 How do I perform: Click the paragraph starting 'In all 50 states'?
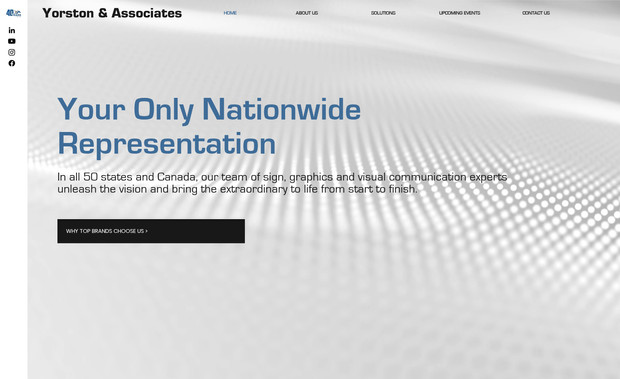tap(282, 183)
